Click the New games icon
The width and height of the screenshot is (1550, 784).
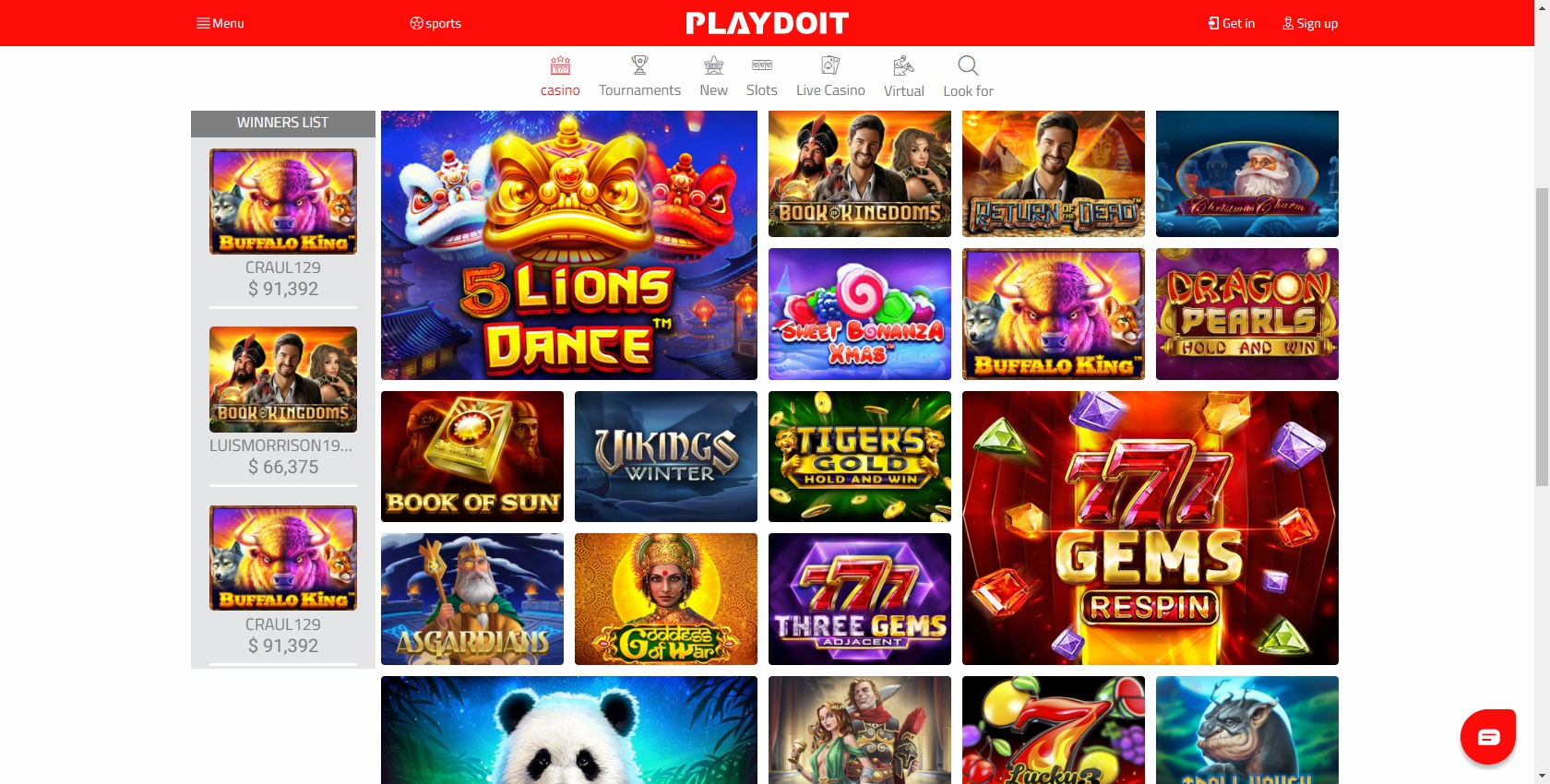click(713, 65)
